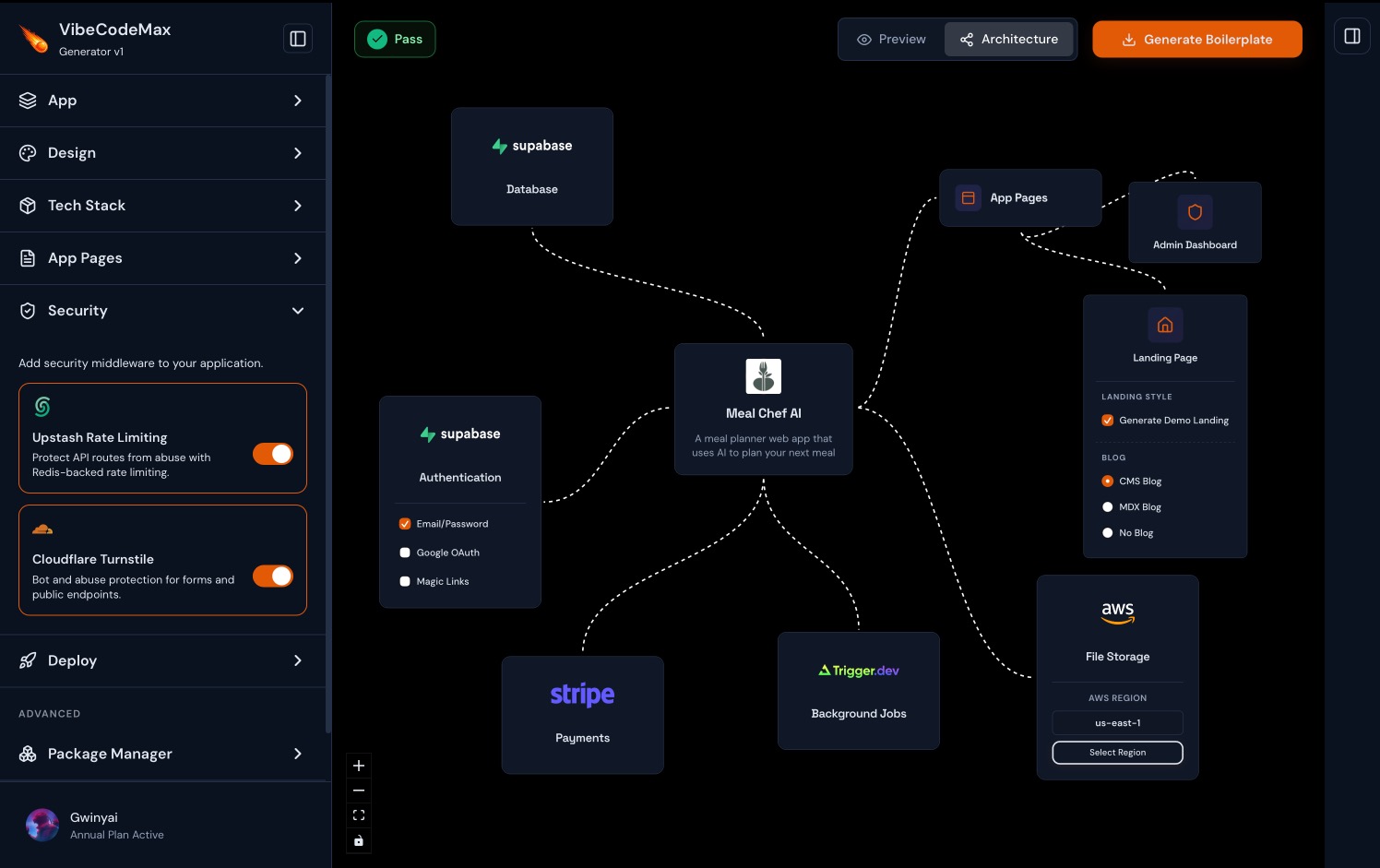Screen dimensions: 1380x868
Task: Switch to the Preview tab
Action: point(892,40)
